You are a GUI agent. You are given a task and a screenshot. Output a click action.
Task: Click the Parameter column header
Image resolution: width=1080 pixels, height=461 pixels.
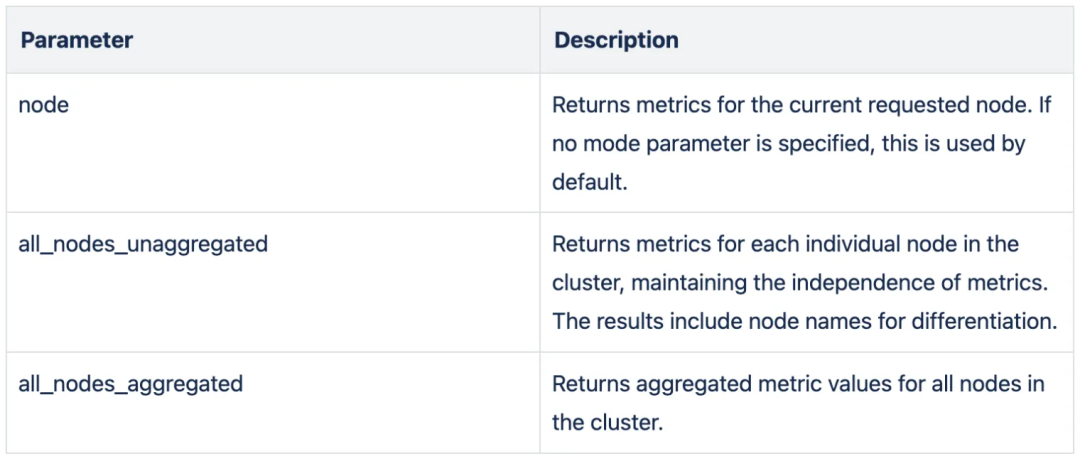point(77,41)
